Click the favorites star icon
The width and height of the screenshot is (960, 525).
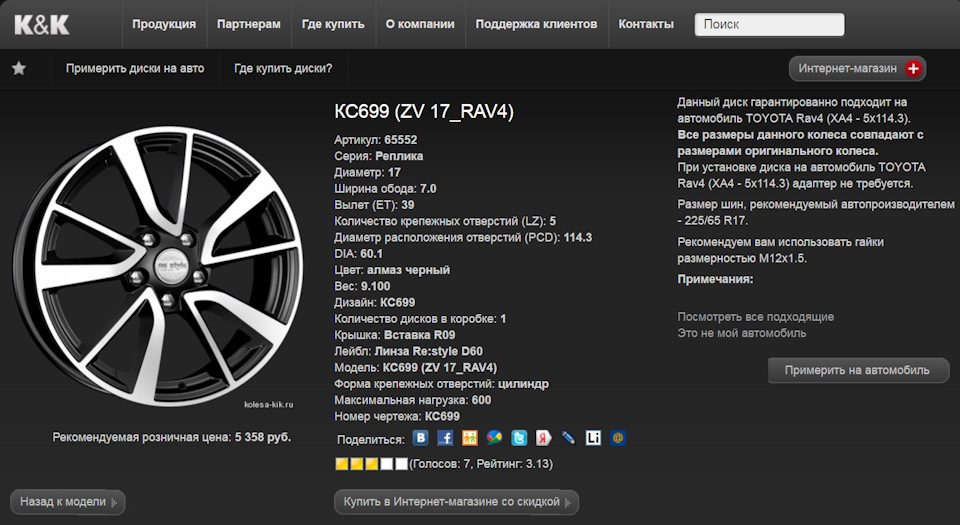[19, 68]
